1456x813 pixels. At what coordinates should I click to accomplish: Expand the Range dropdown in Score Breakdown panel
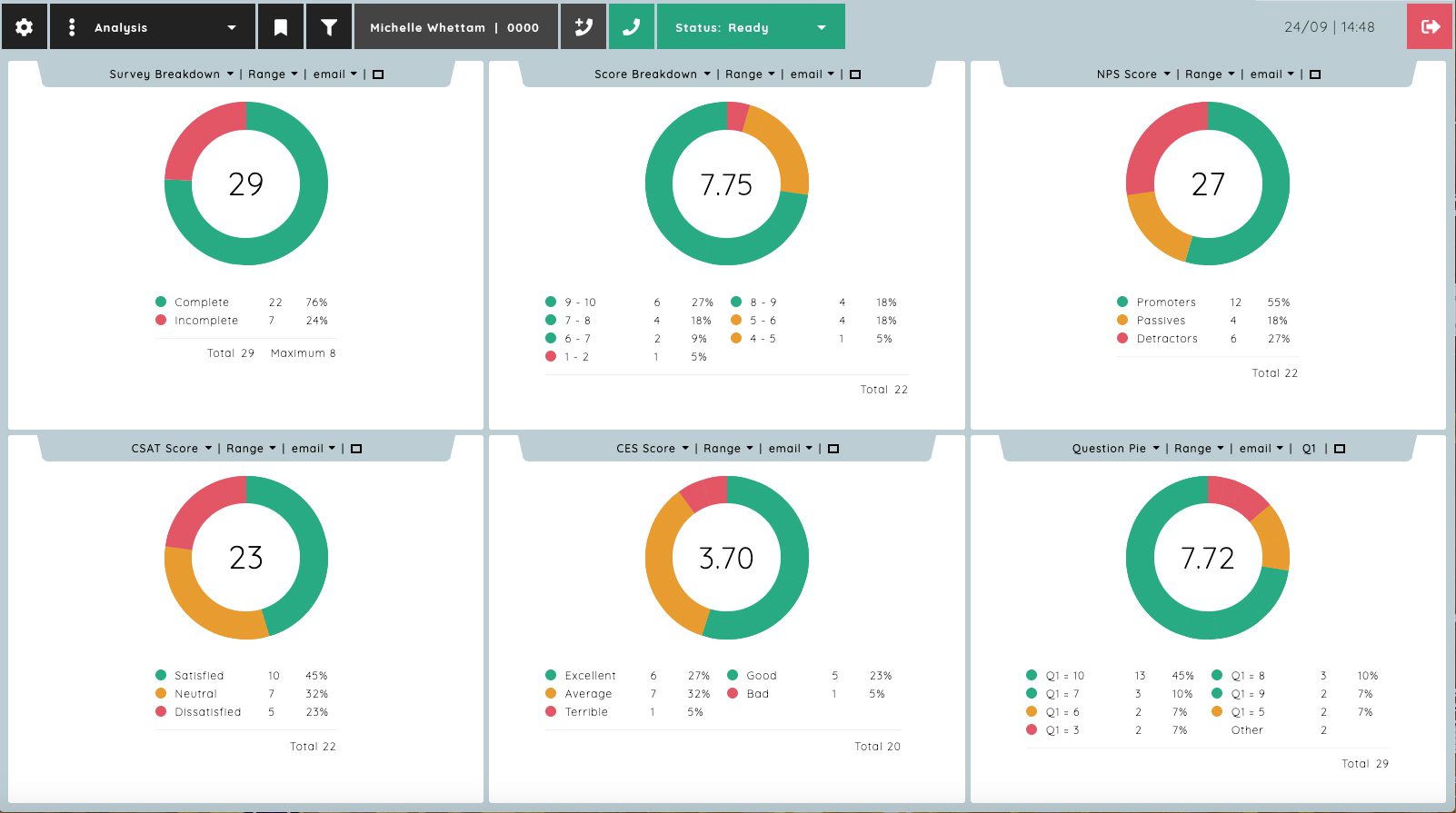[750, 74]
